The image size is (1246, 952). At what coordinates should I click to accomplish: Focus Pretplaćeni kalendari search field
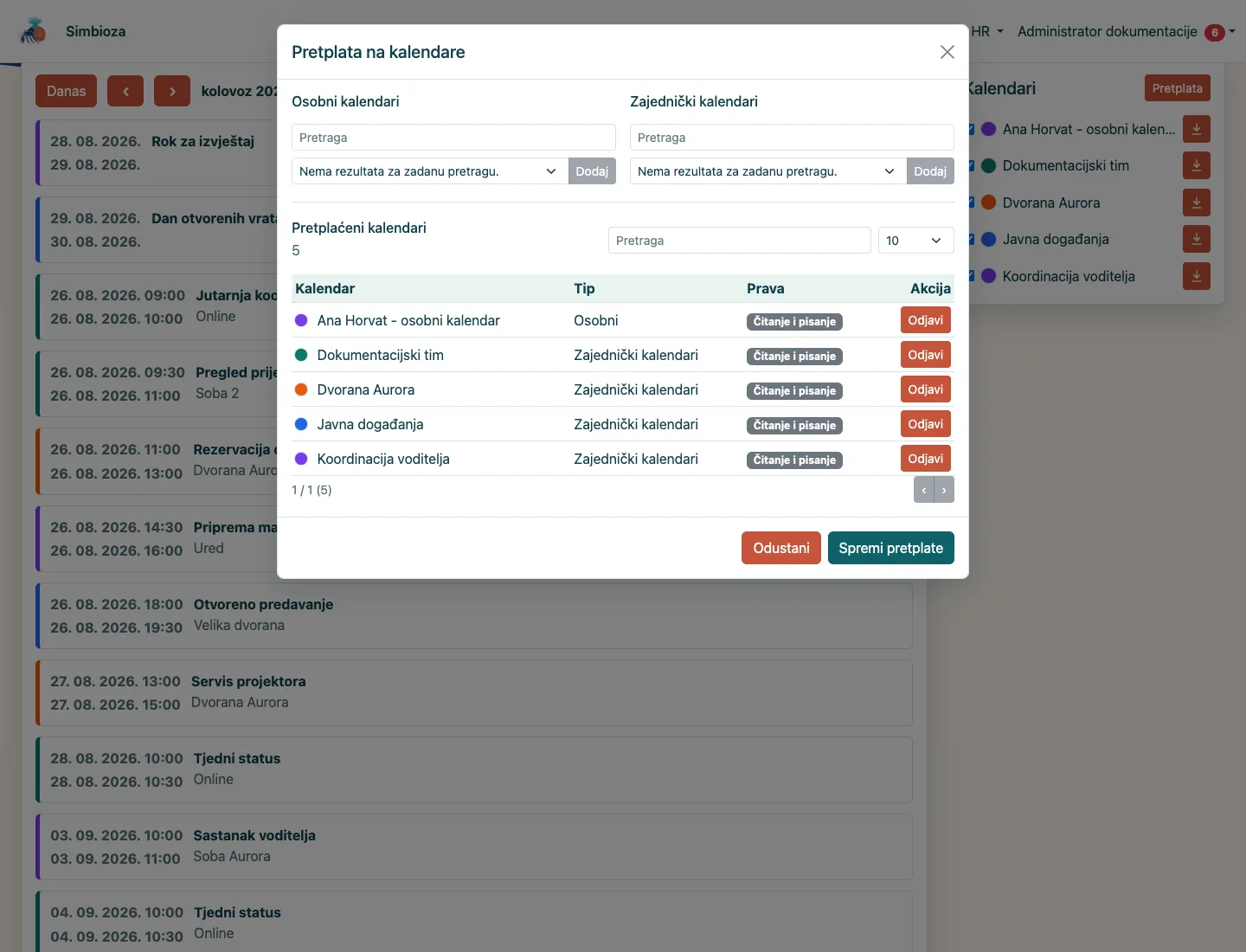pos(739,241)
